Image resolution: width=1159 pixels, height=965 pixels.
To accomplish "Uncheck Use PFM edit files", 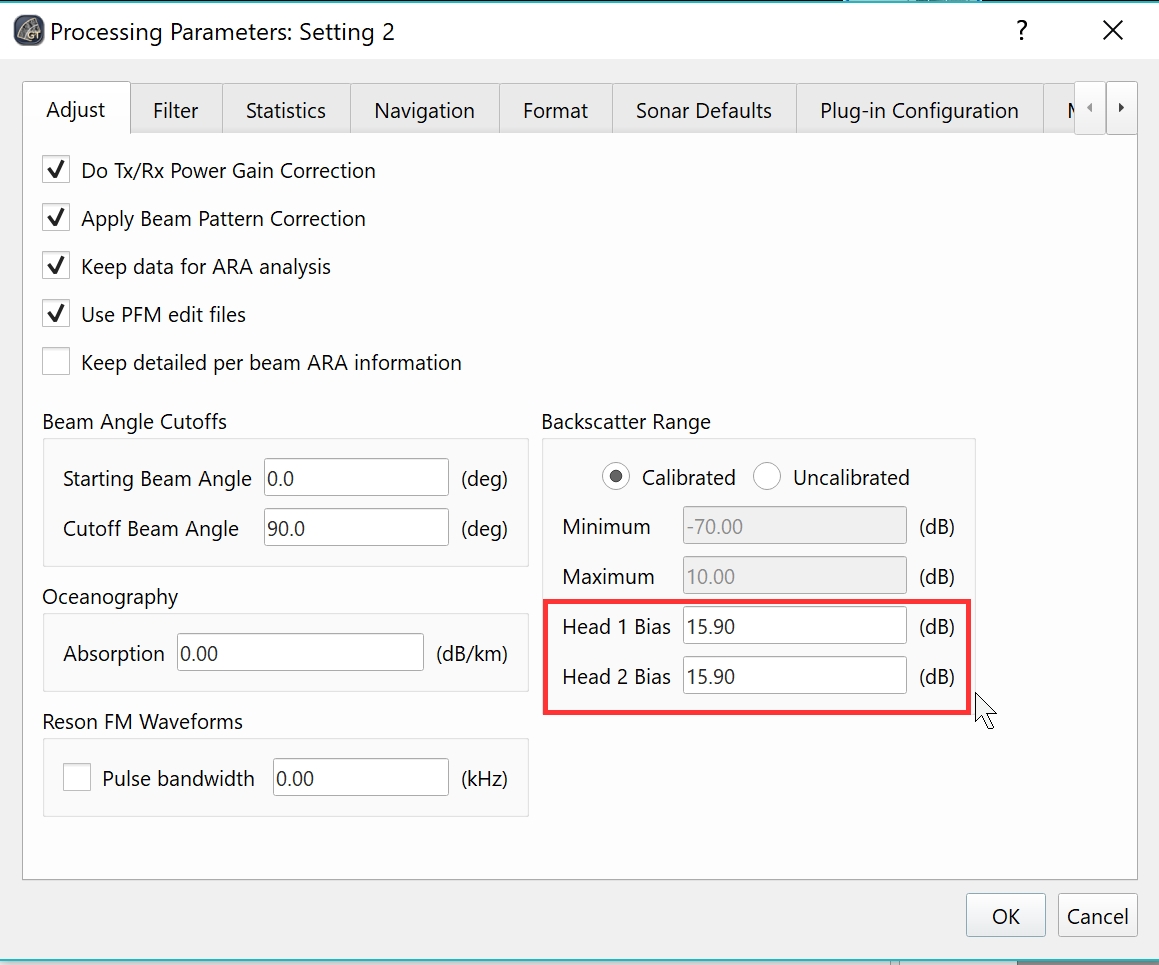I will point(56,314).
